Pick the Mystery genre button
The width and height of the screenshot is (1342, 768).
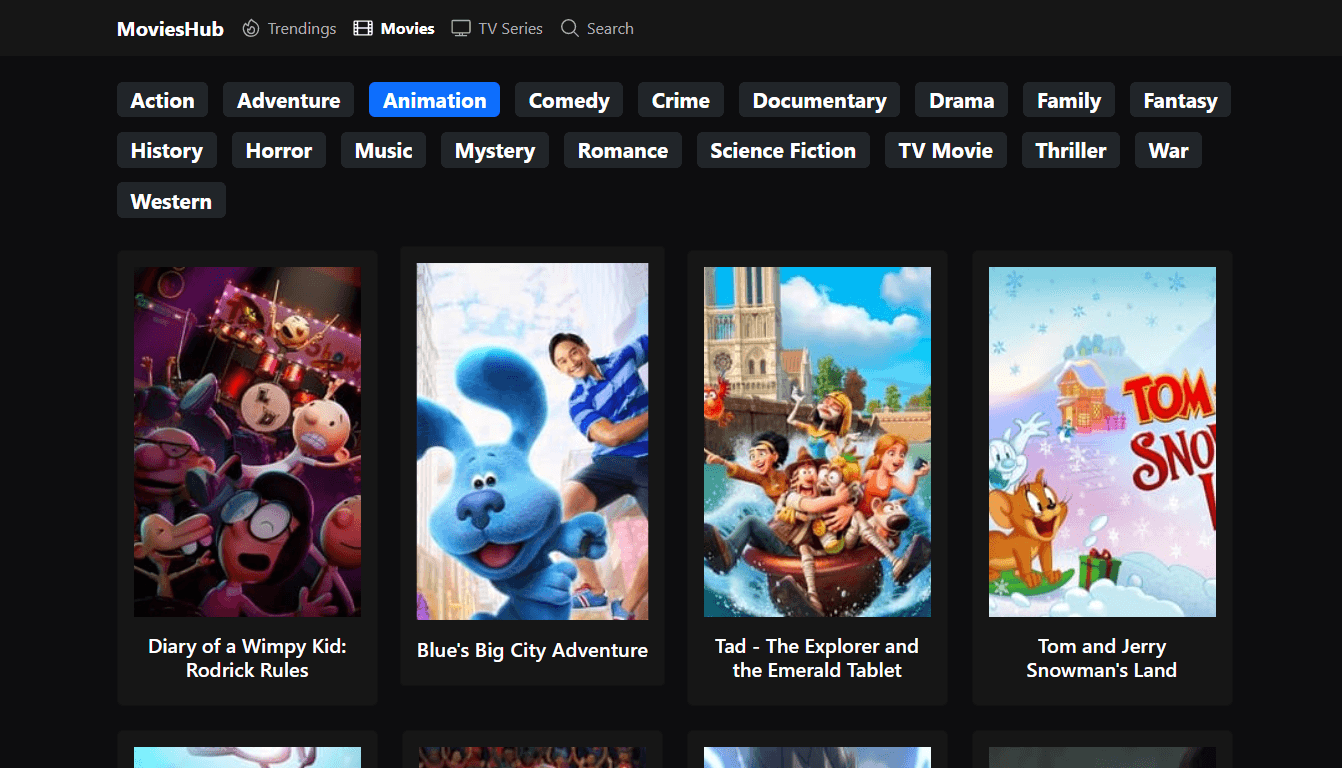495,150
